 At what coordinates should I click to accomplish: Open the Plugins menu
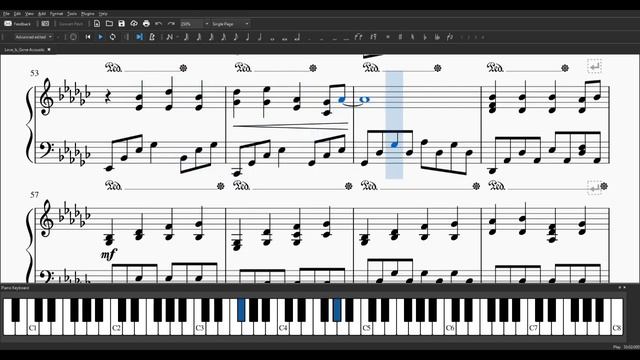pyautogui.click(x=87, y=14)
